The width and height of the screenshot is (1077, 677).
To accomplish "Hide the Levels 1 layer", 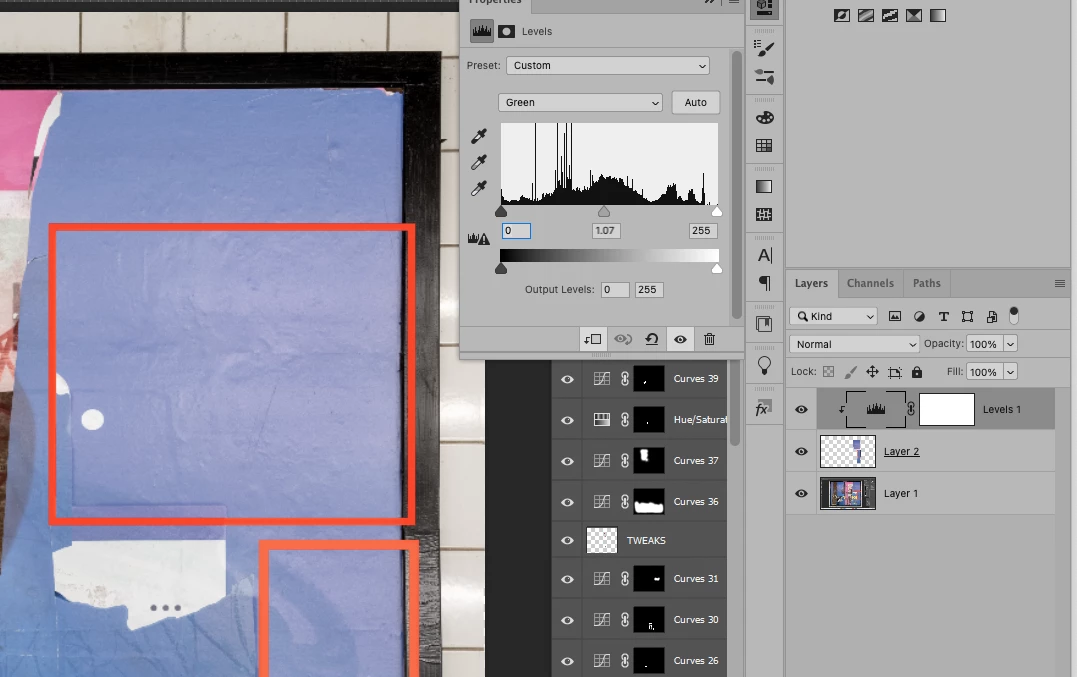I will tap(801, 409).
